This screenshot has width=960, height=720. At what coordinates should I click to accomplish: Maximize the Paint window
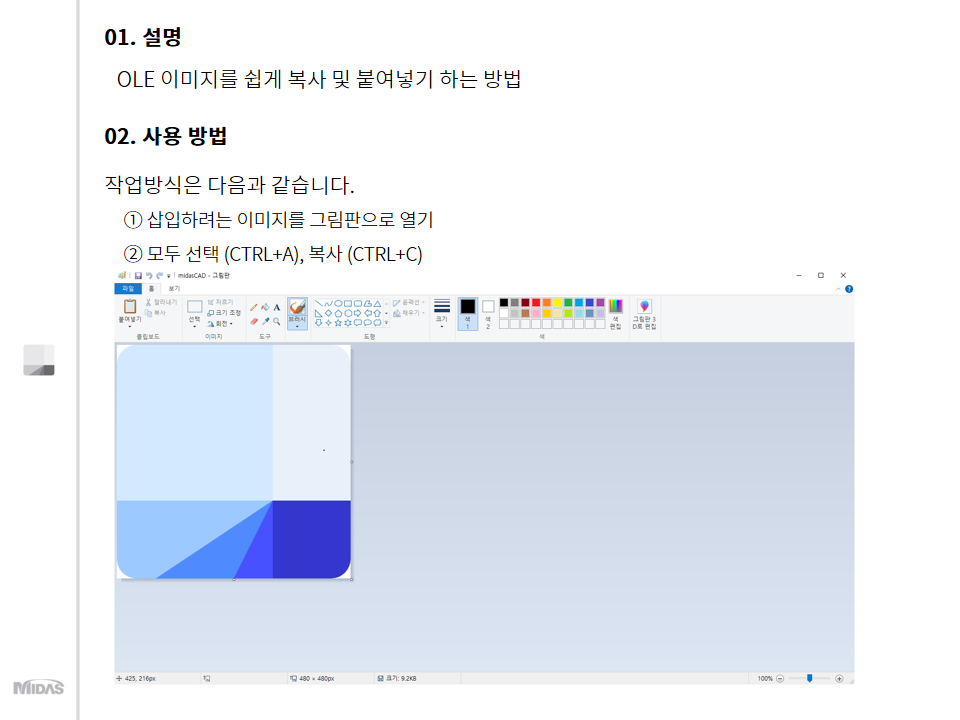click(821, 276)
